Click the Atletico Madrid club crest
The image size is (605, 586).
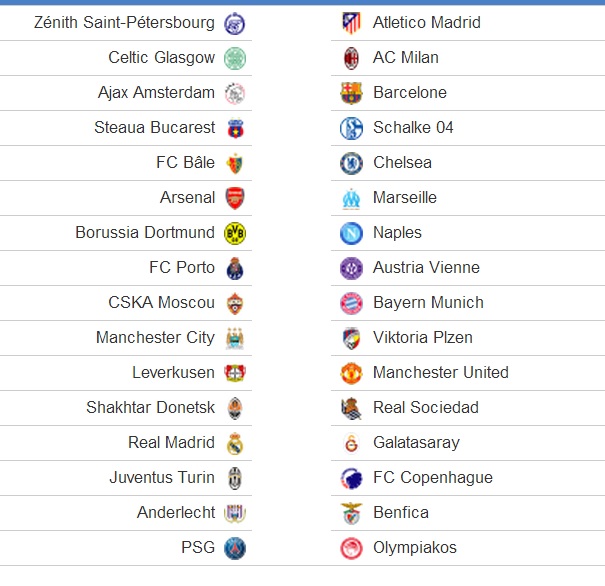351,23
